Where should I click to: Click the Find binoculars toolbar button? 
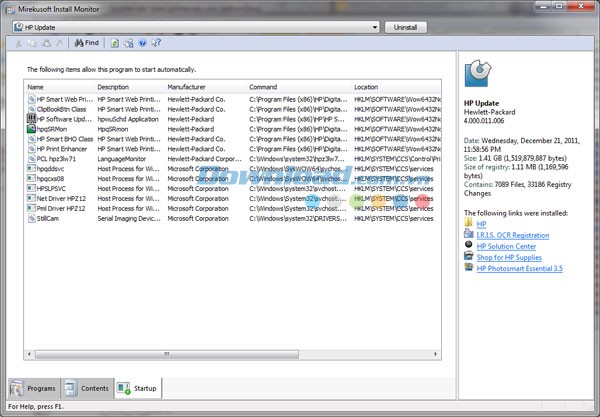[86, 43]
